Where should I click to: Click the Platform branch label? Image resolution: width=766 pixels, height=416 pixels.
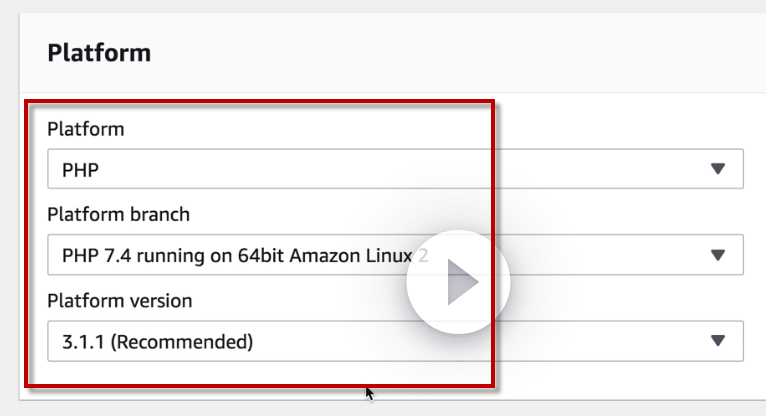pyautogui.click(x=118, y=214)
